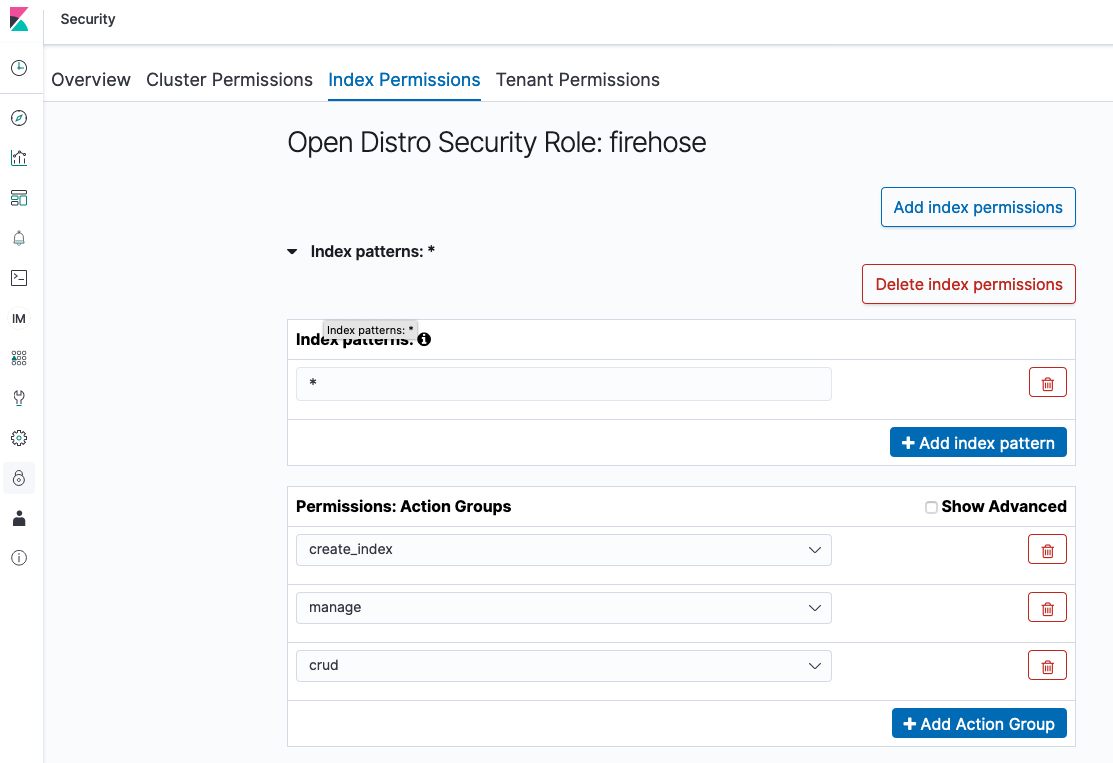This screenshot has width=1113, height=763.
Task: Click Add index permissions button
Action: [978, 207]
